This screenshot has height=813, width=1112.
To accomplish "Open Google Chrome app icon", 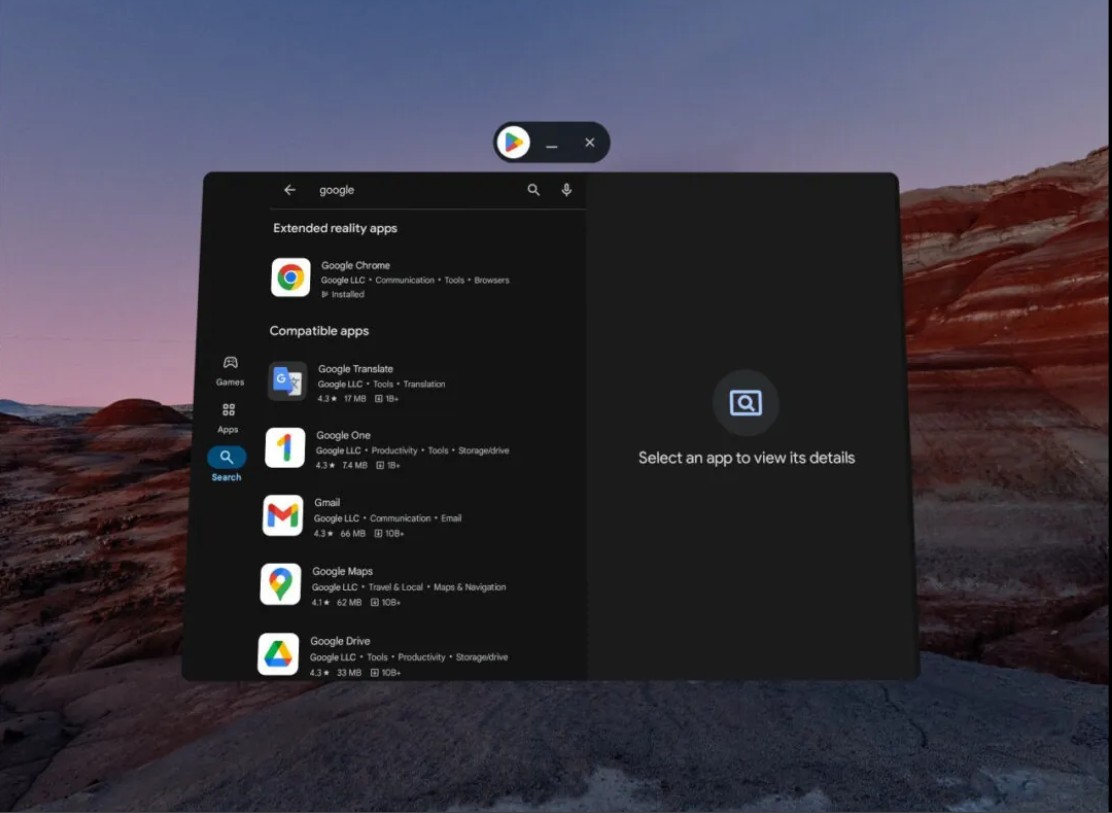I will pyautogui.click(x=291, y=277).
